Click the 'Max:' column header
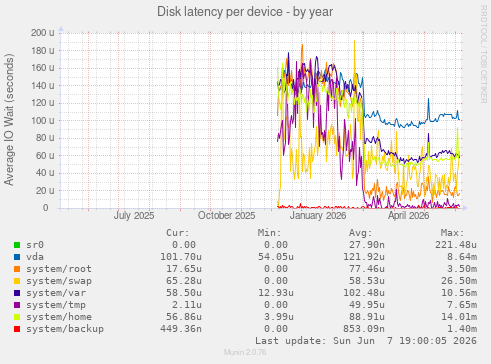Viewport: 491px width, 364px height. [452, 233]
